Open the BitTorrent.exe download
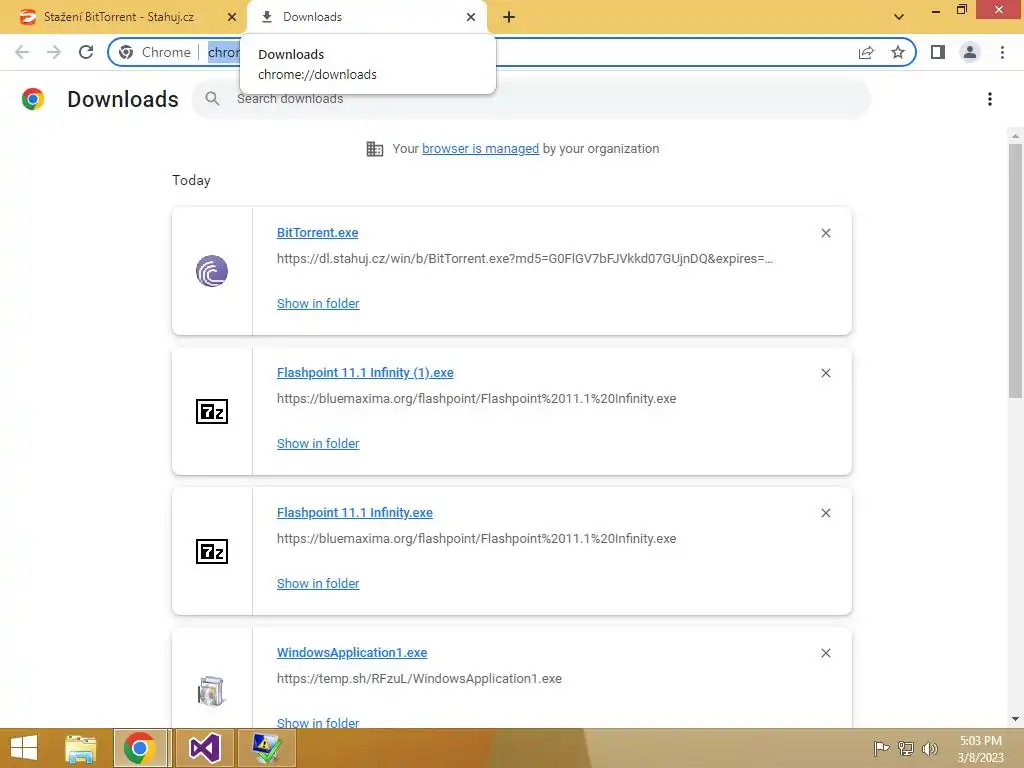 [317, 232]
